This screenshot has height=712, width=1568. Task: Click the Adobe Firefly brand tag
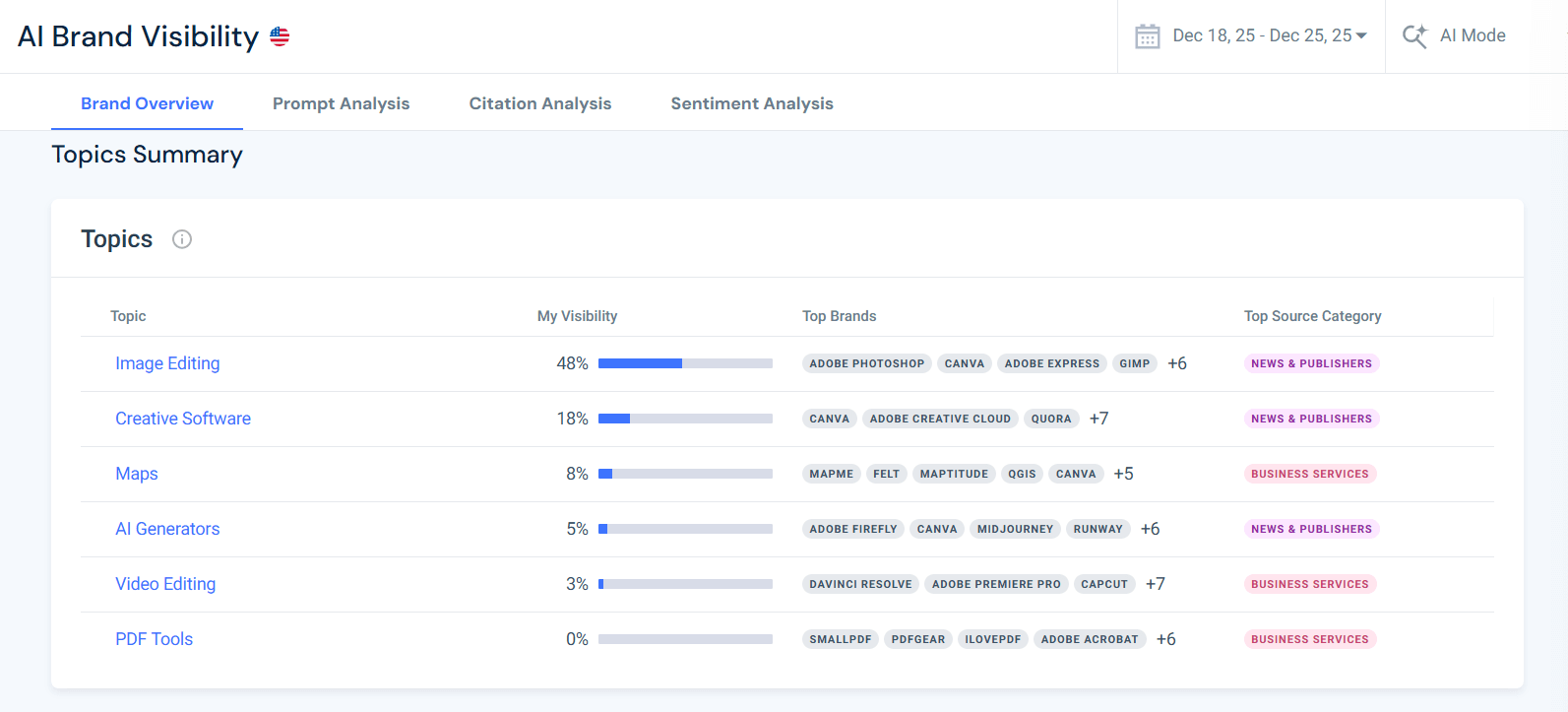pos(853,529)
